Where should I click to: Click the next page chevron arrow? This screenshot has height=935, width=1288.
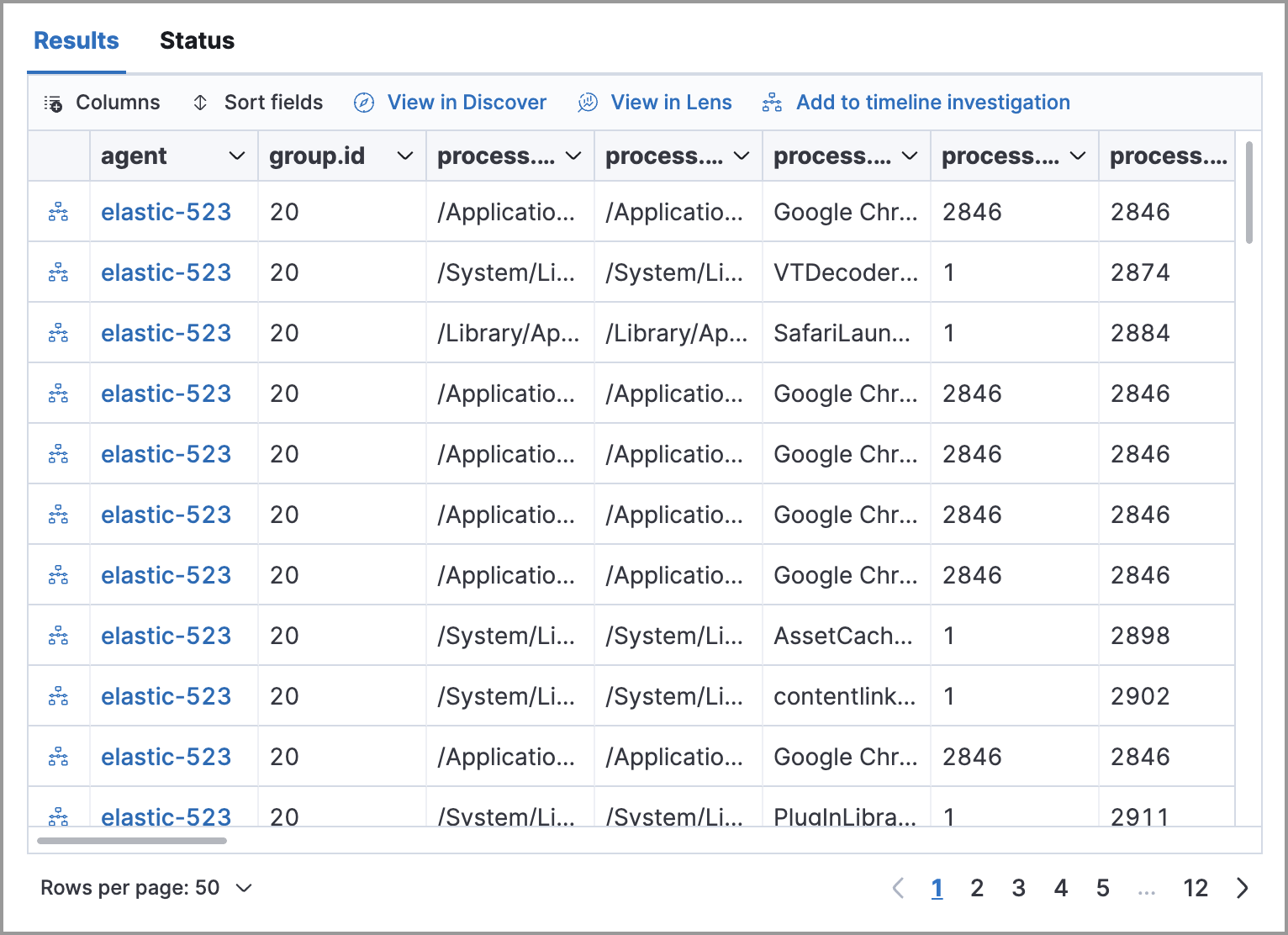[x=1242, y=887]
